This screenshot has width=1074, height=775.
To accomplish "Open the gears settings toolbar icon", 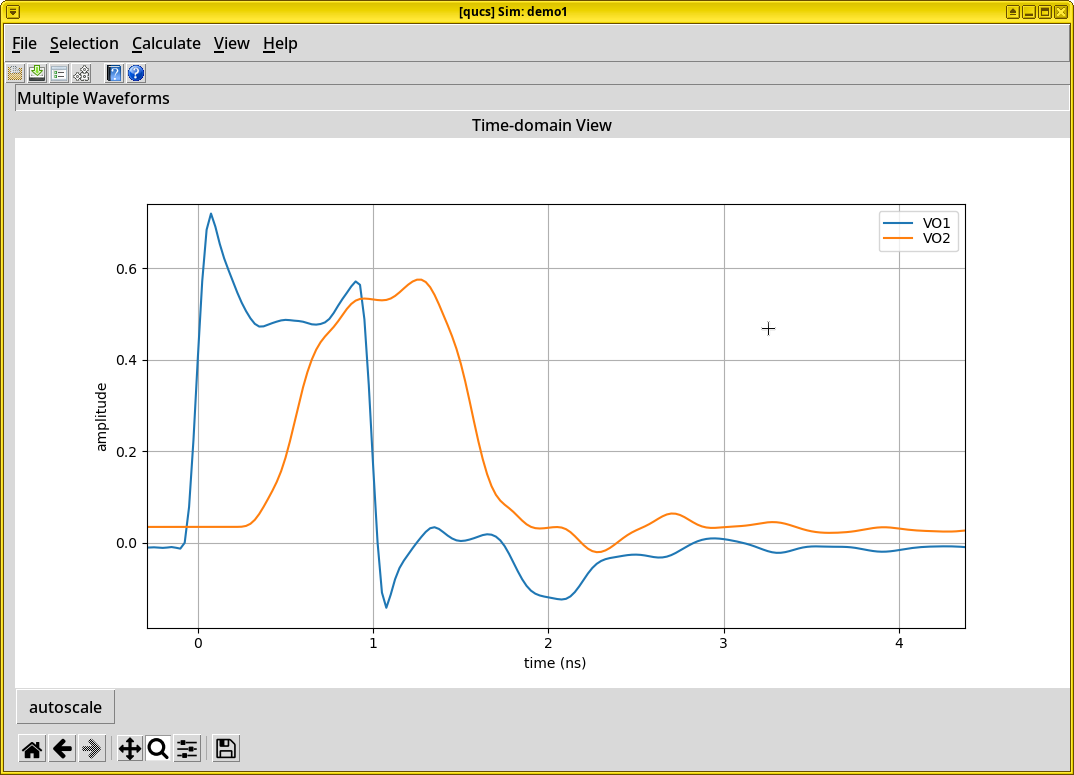I will point(81,73).
